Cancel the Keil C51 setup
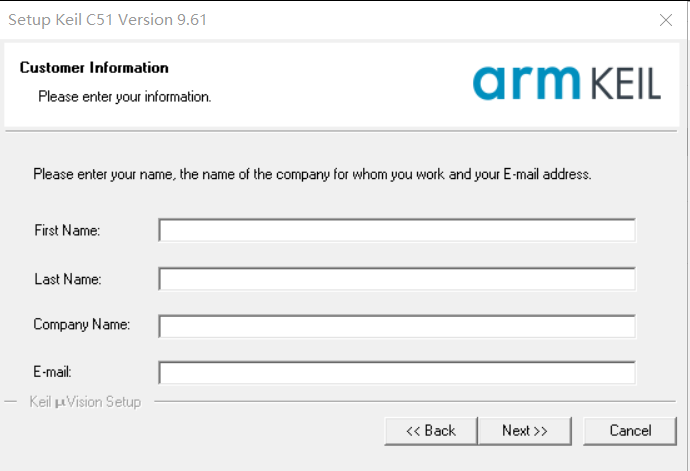 pyautogui.click(x=630, y=431)
